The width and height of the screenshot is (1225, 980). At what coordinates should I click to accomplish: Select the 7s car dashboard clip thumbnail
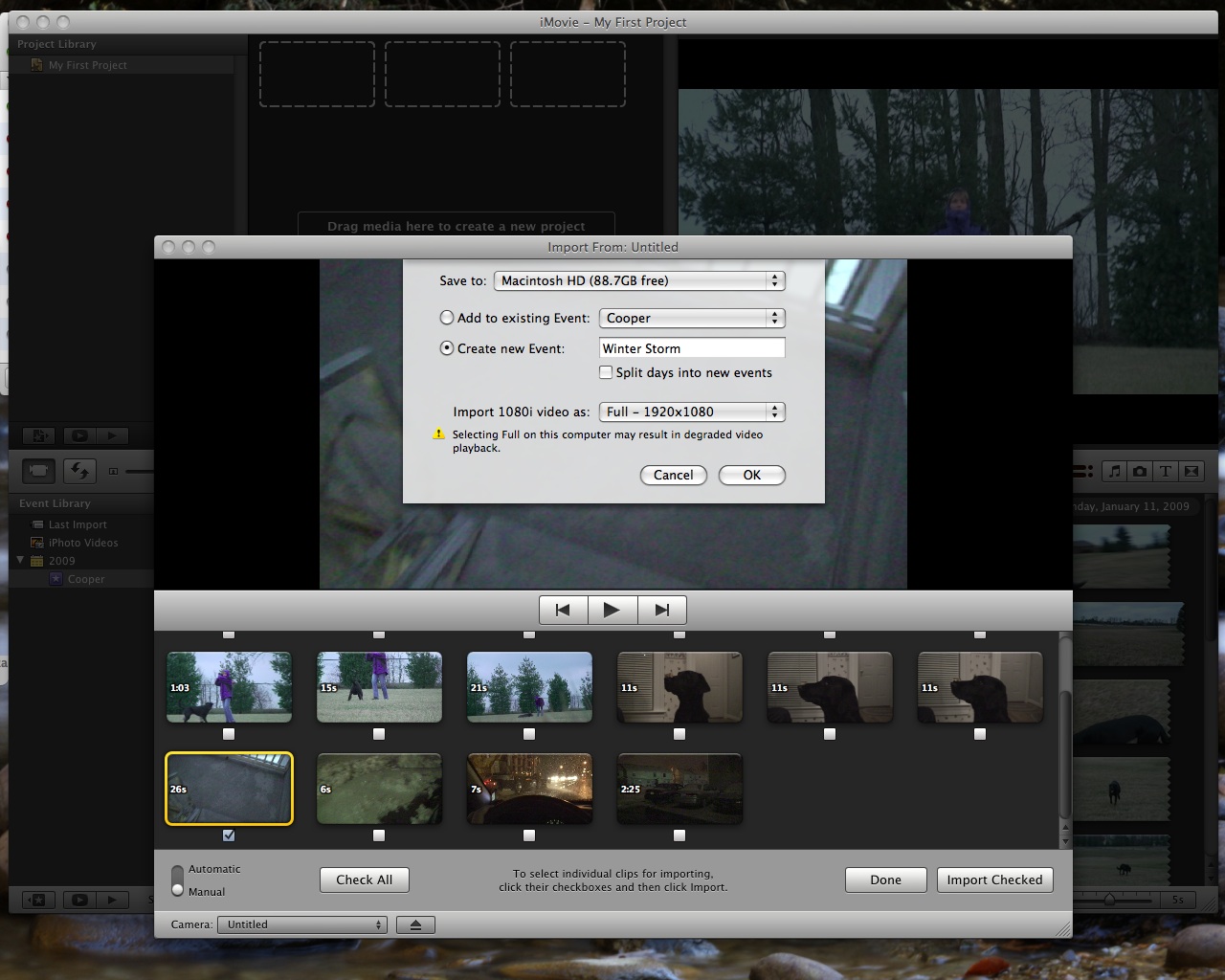point(529,789)
